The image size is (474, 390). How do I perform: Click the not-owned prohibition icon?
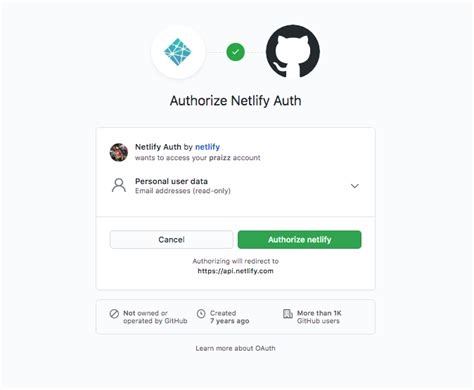click(x=114, y=314)
